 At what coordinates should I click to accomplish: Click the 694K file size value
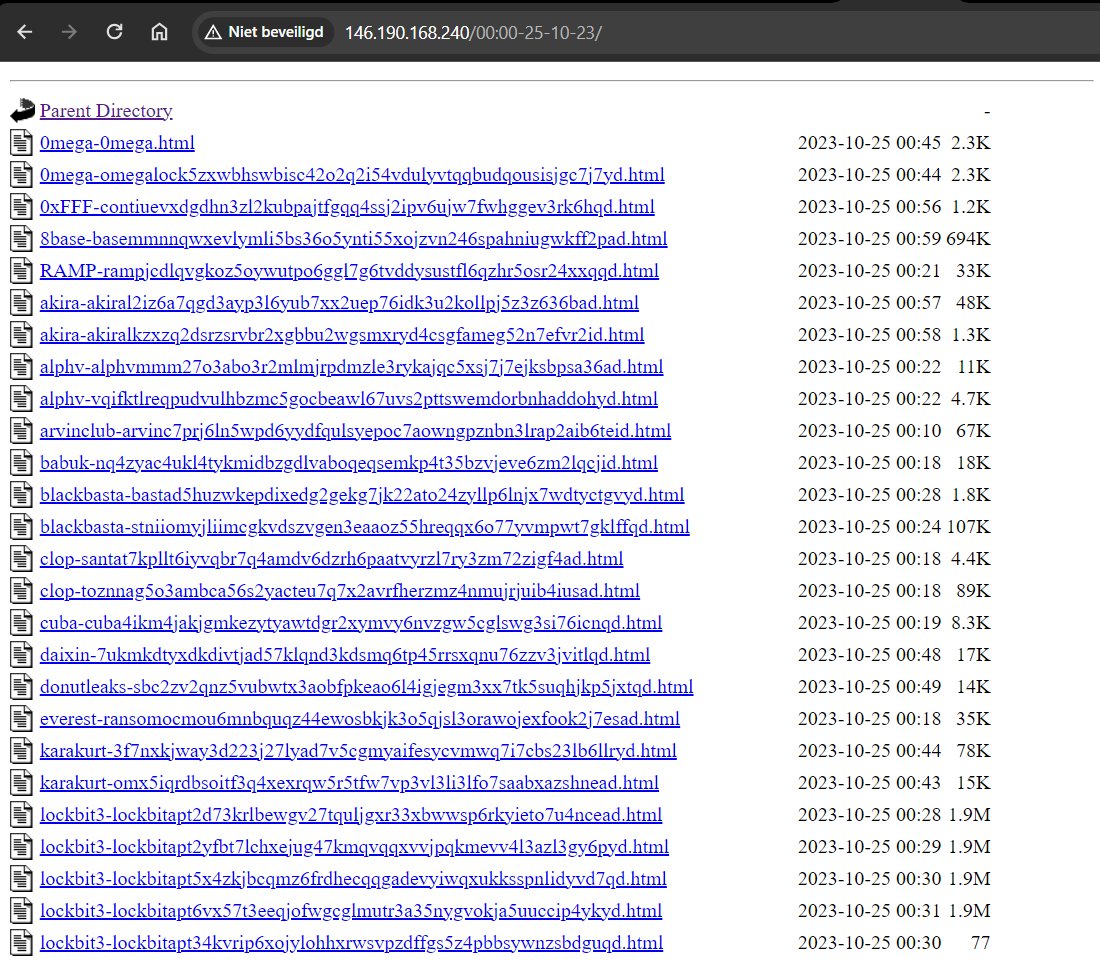(968, 239)
